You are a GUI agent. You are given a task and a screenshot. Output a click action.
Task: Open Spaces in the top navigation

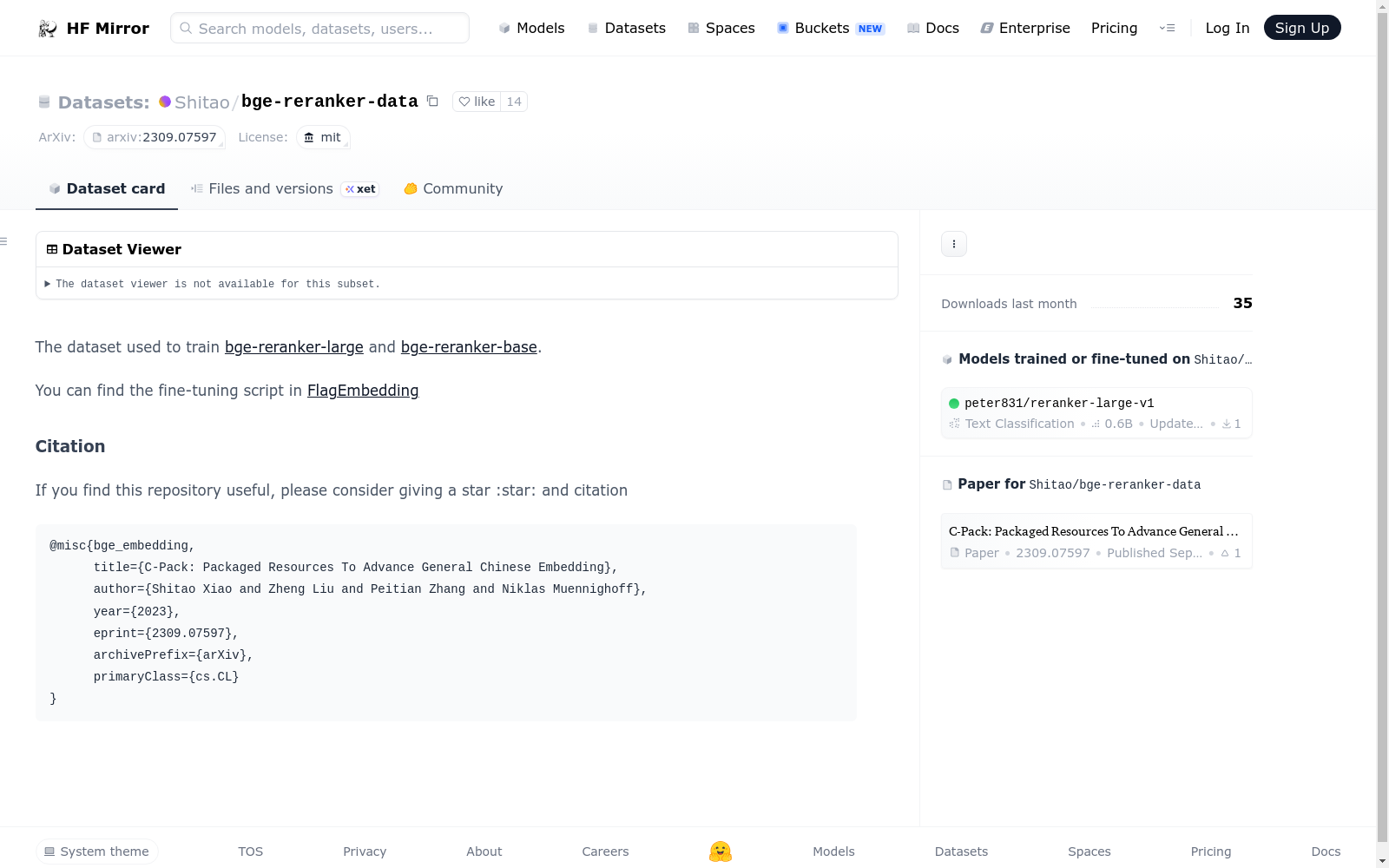(721, 28)
